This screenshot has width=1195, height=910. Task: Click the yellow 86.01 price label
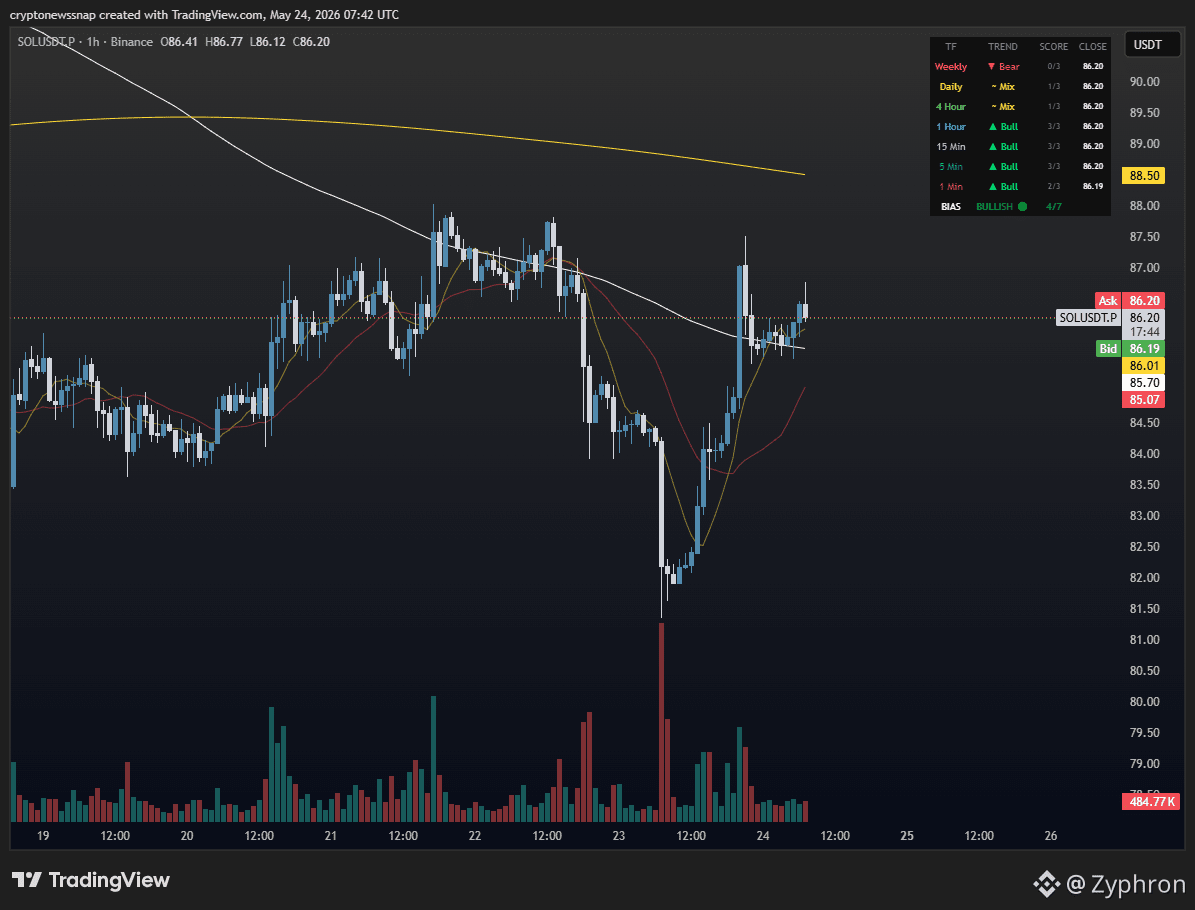pyautogui.click(x=1144, y=366)
